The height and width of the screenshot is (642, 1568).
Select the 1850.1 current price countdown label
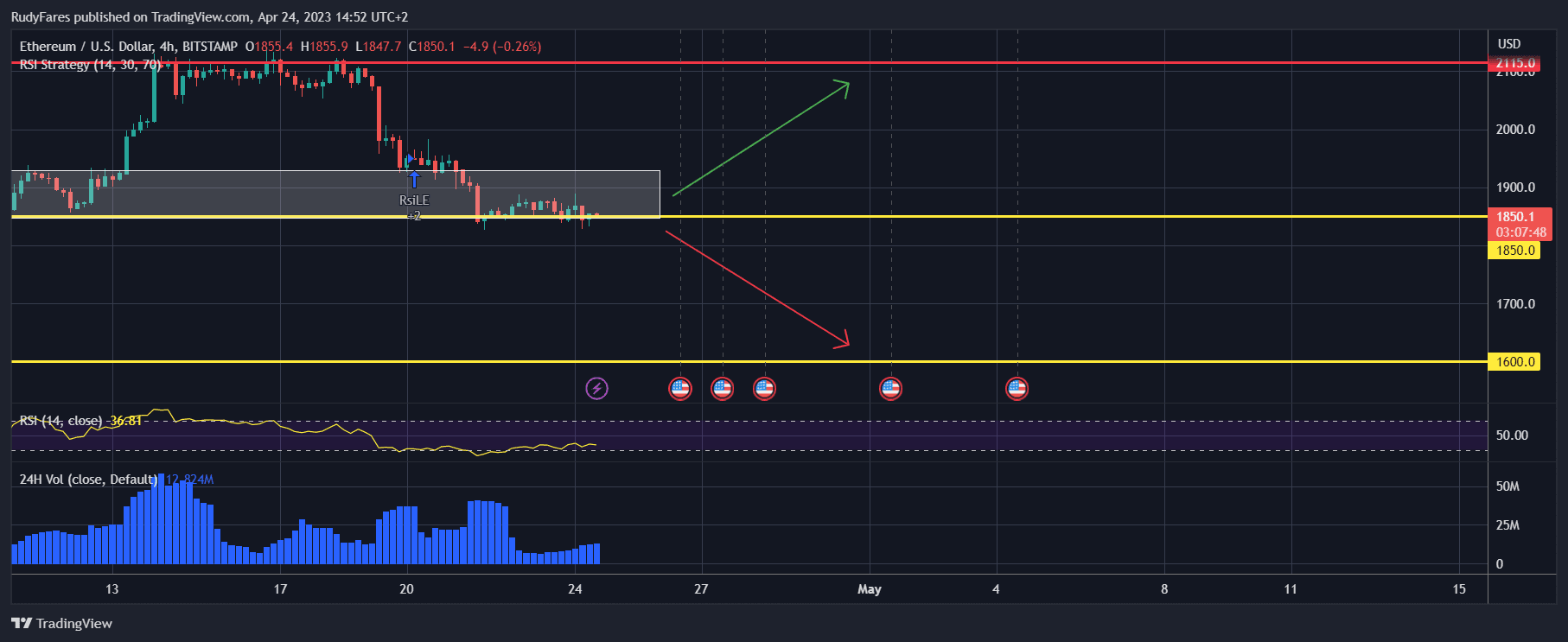click(1519, 224)
